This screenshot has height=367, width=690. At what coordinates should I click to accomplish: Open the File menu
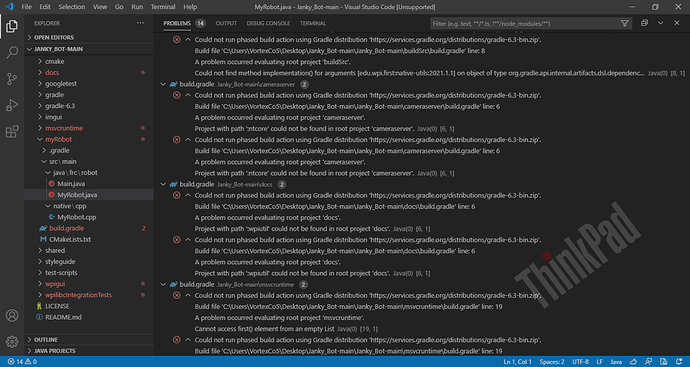pos(26,7)
